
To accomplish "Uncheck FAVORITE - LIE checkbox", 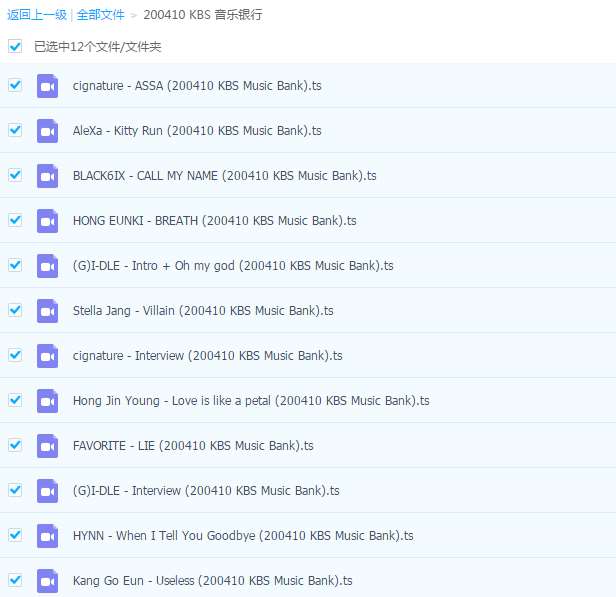I will 15,445.
